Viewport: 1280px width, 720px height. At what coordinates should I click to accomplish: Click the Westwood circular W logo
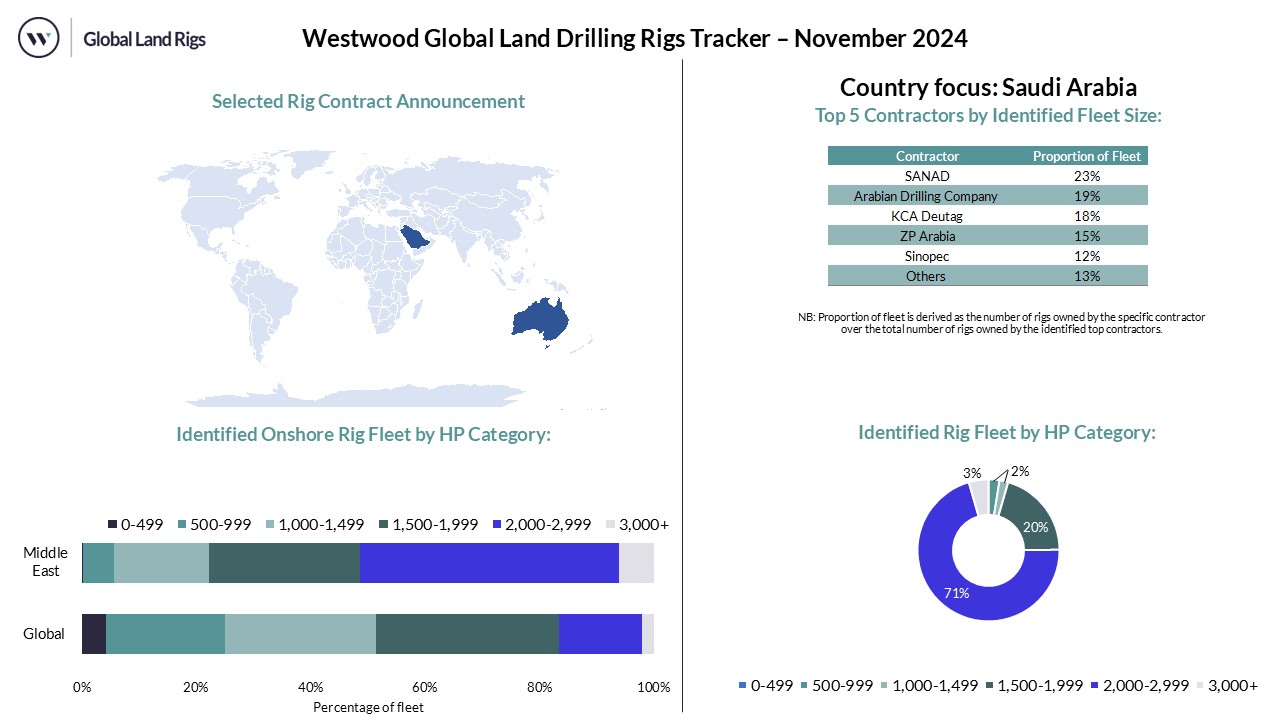coord(39,39)
